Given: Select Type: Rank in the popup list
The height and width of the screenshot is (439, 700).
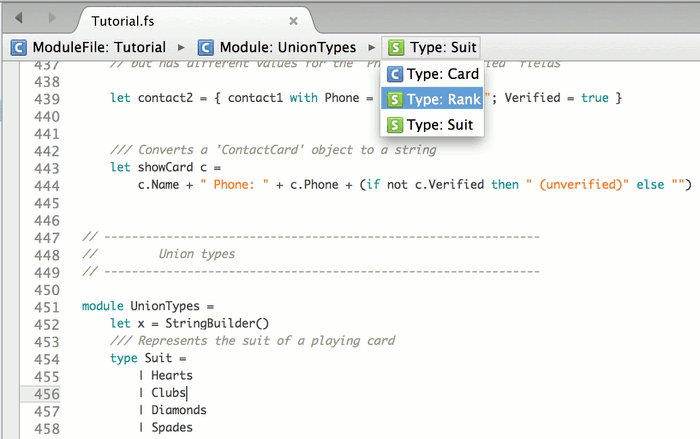Looking at the screenshot, I should coord(432,99).
